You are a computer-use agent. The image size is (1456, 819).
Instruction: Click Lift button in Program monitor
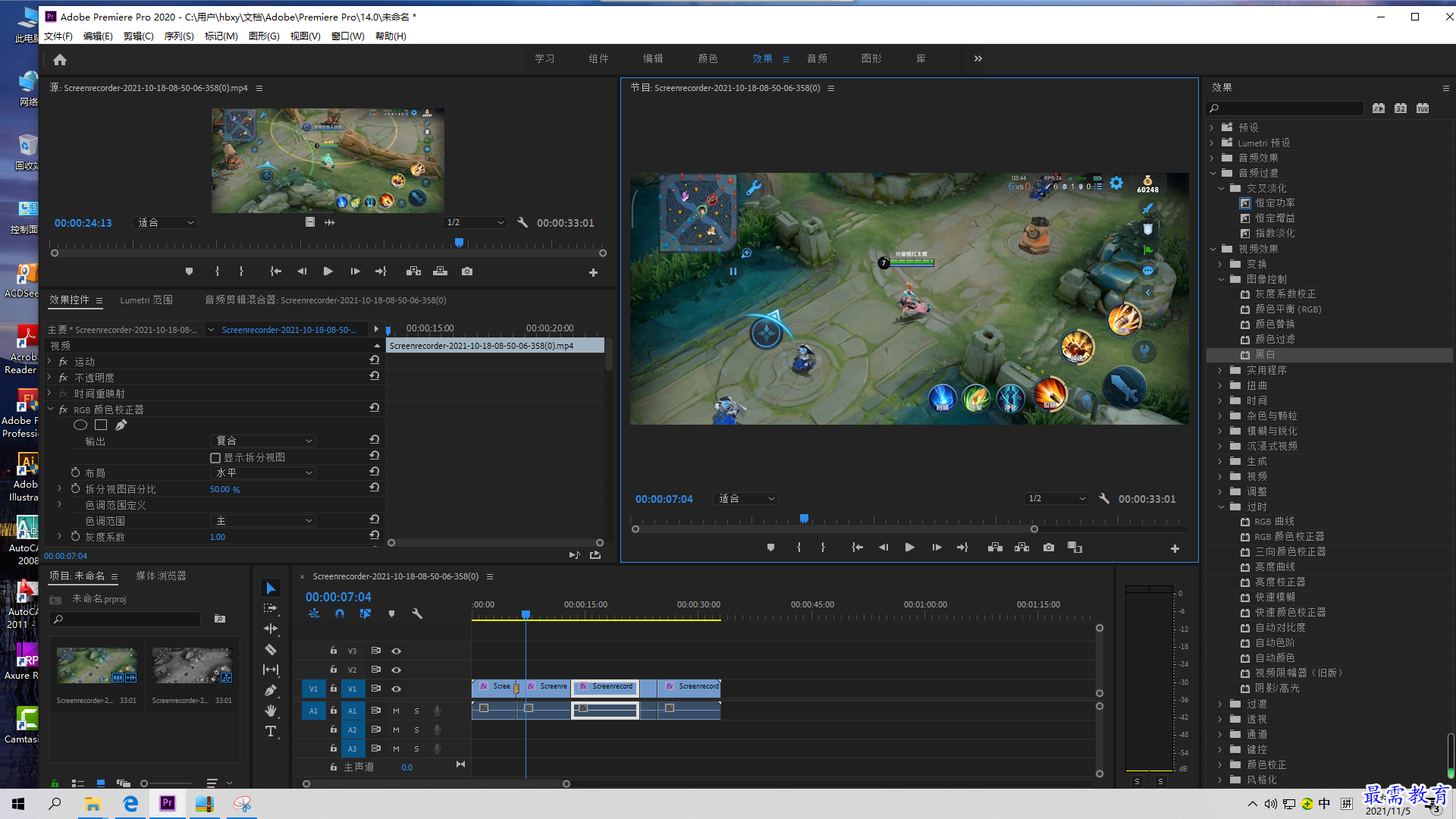click(995, 548)
